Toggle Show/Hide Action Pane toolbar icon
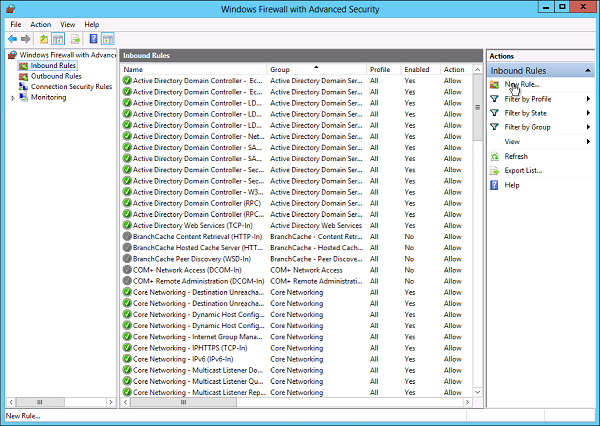600x426 pixels. click(x=108, y=39)
